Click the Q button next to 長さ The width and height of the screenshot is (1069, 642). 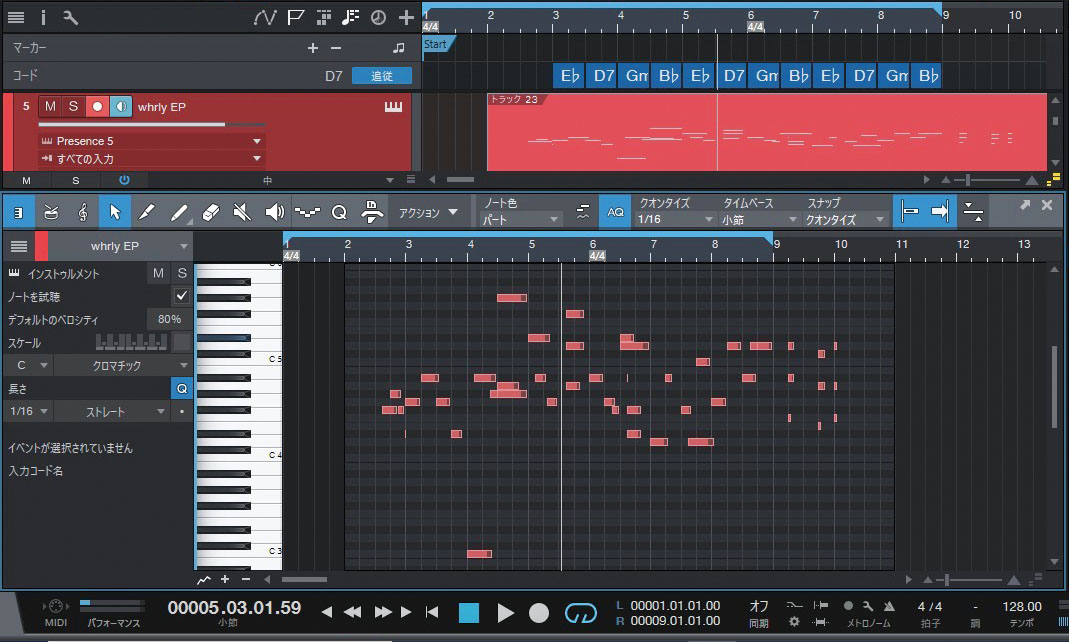[182, 388]
